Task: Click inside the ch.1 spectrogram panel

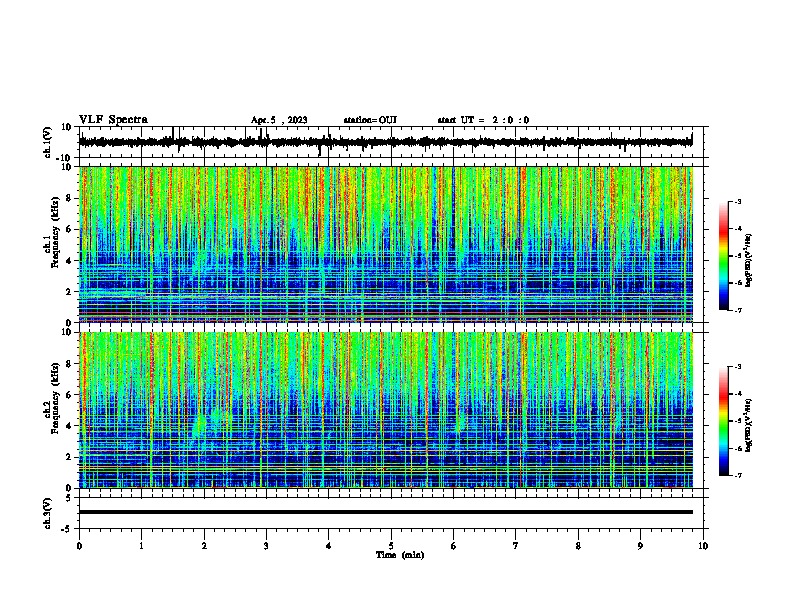Action: click(x=386, y=244)
